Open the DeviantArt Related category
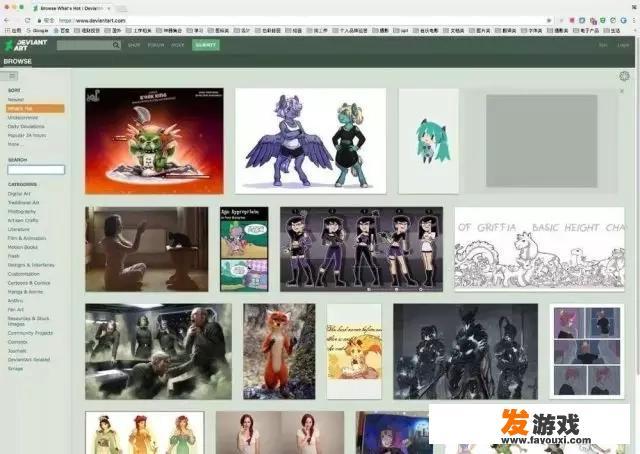This screenshot has height=454, width=640. click(x=29, y=360)
